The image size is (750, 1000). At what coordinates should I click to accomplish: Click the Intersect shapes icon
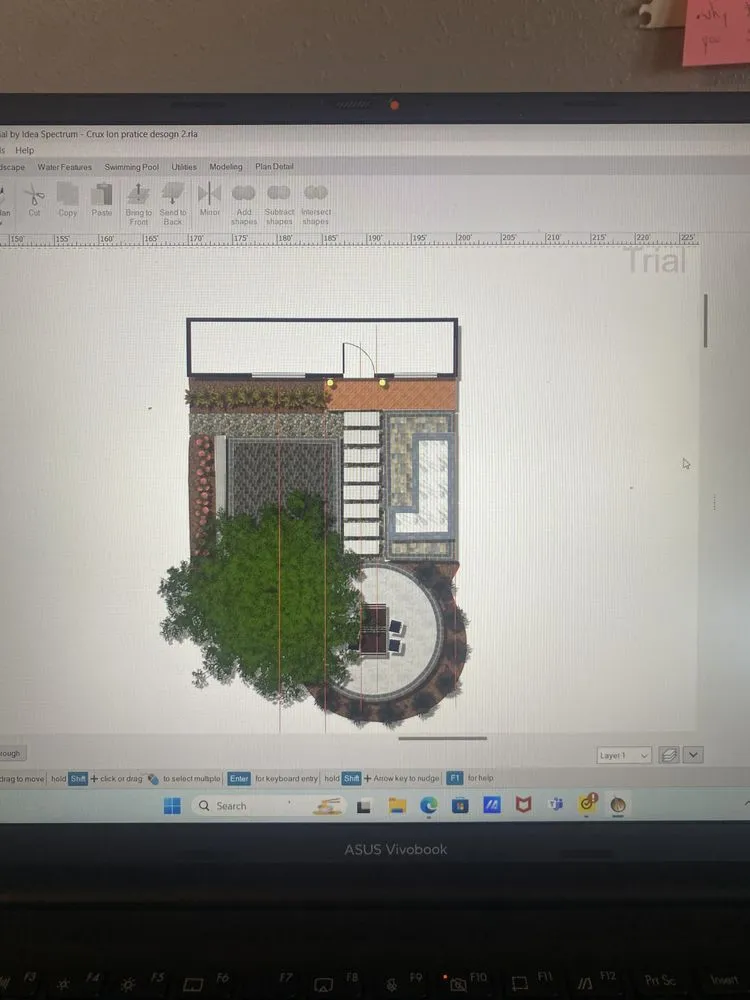tap(316, 193)
